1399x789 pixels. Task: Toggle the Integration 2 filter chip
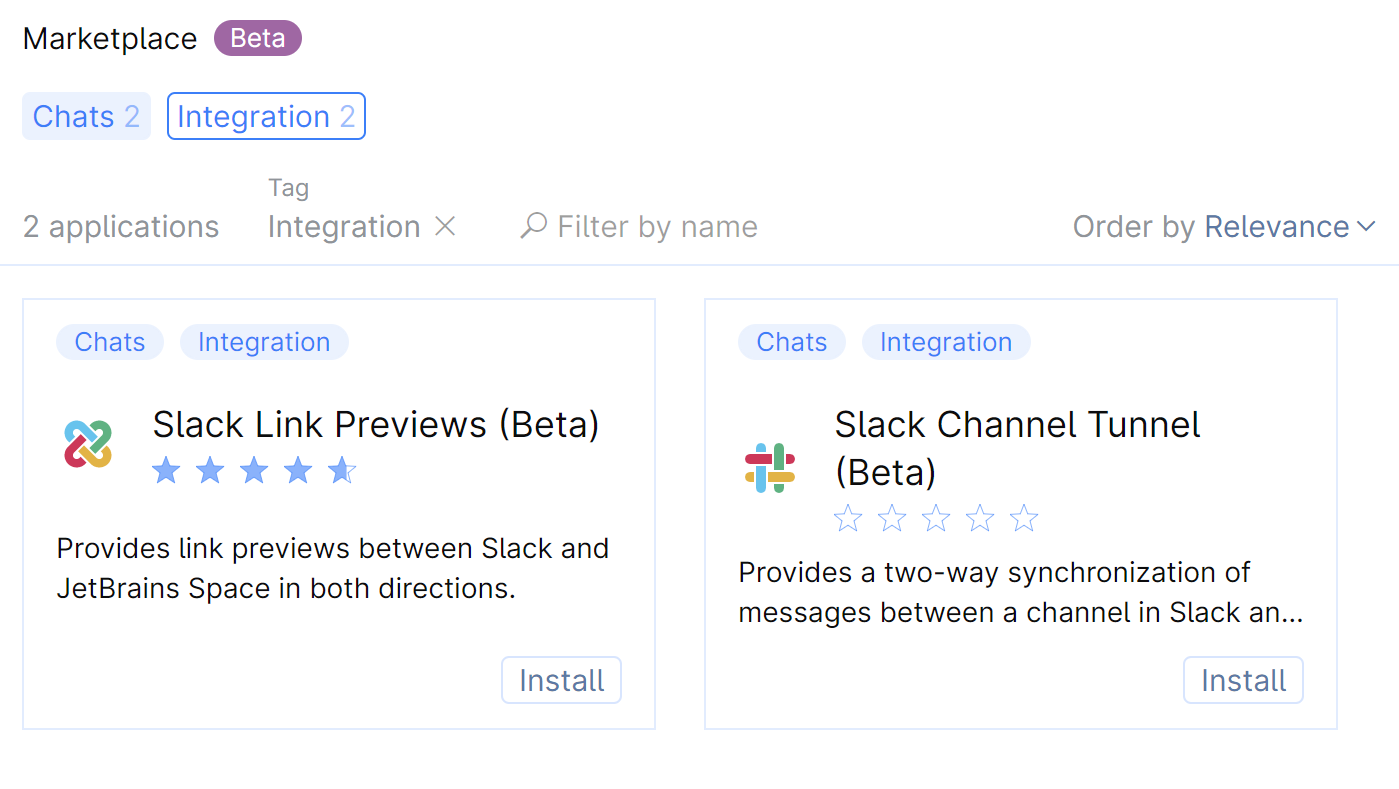pos(265,116)
